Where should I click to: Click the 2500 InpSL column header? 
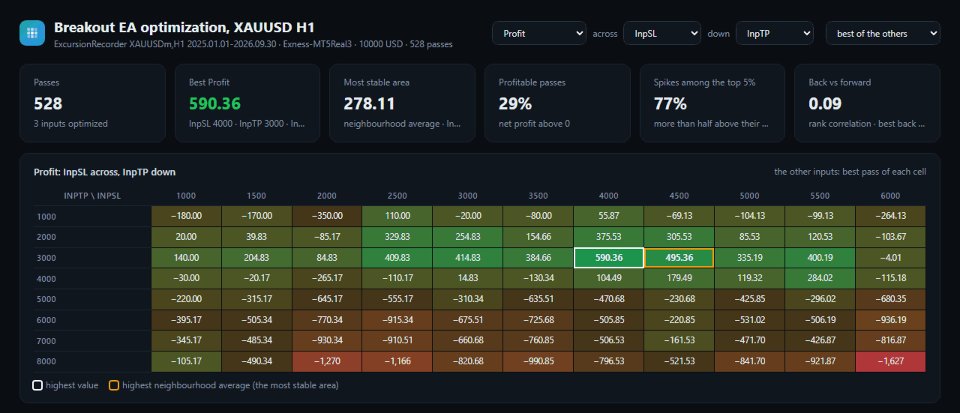click(397, 196)
